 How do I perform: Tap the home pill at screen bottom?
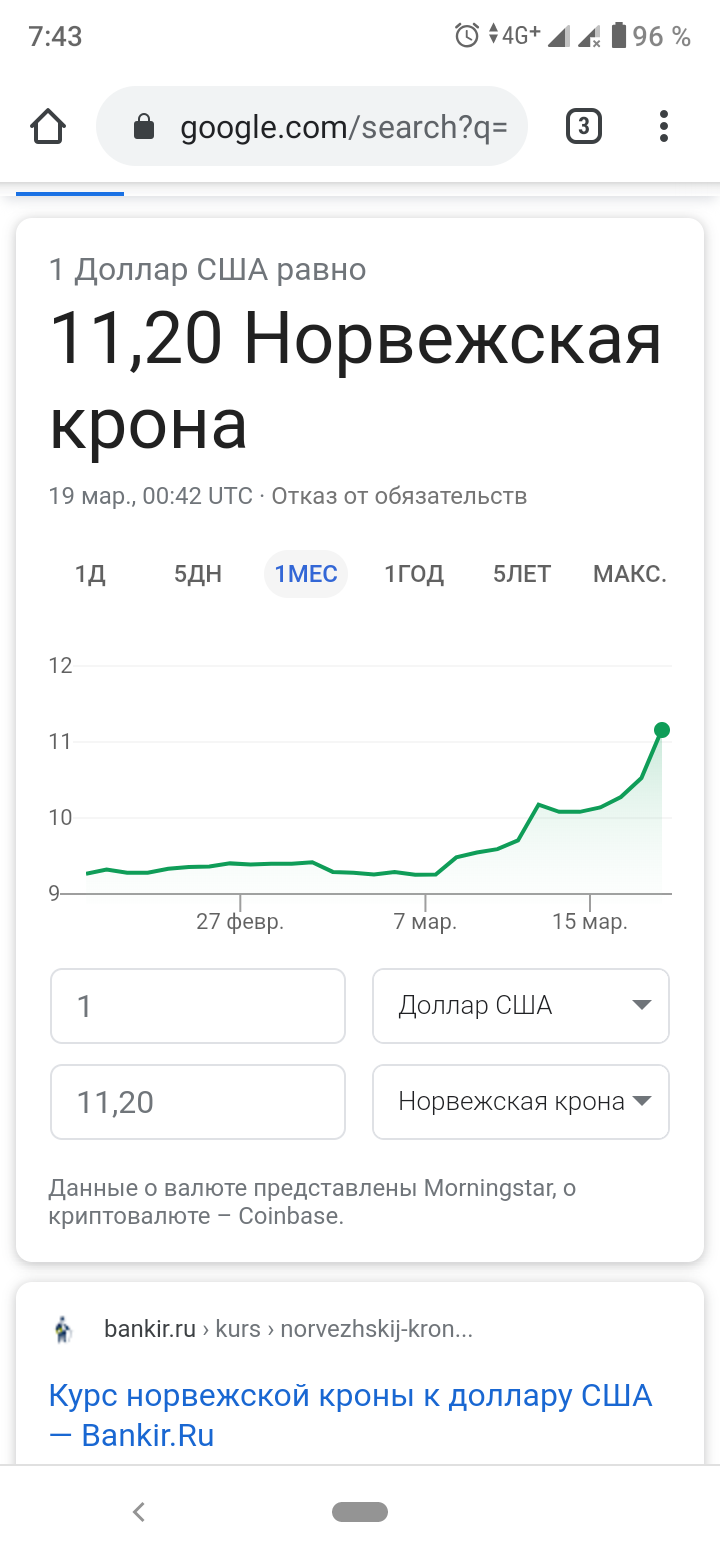tap(360, 1512)
